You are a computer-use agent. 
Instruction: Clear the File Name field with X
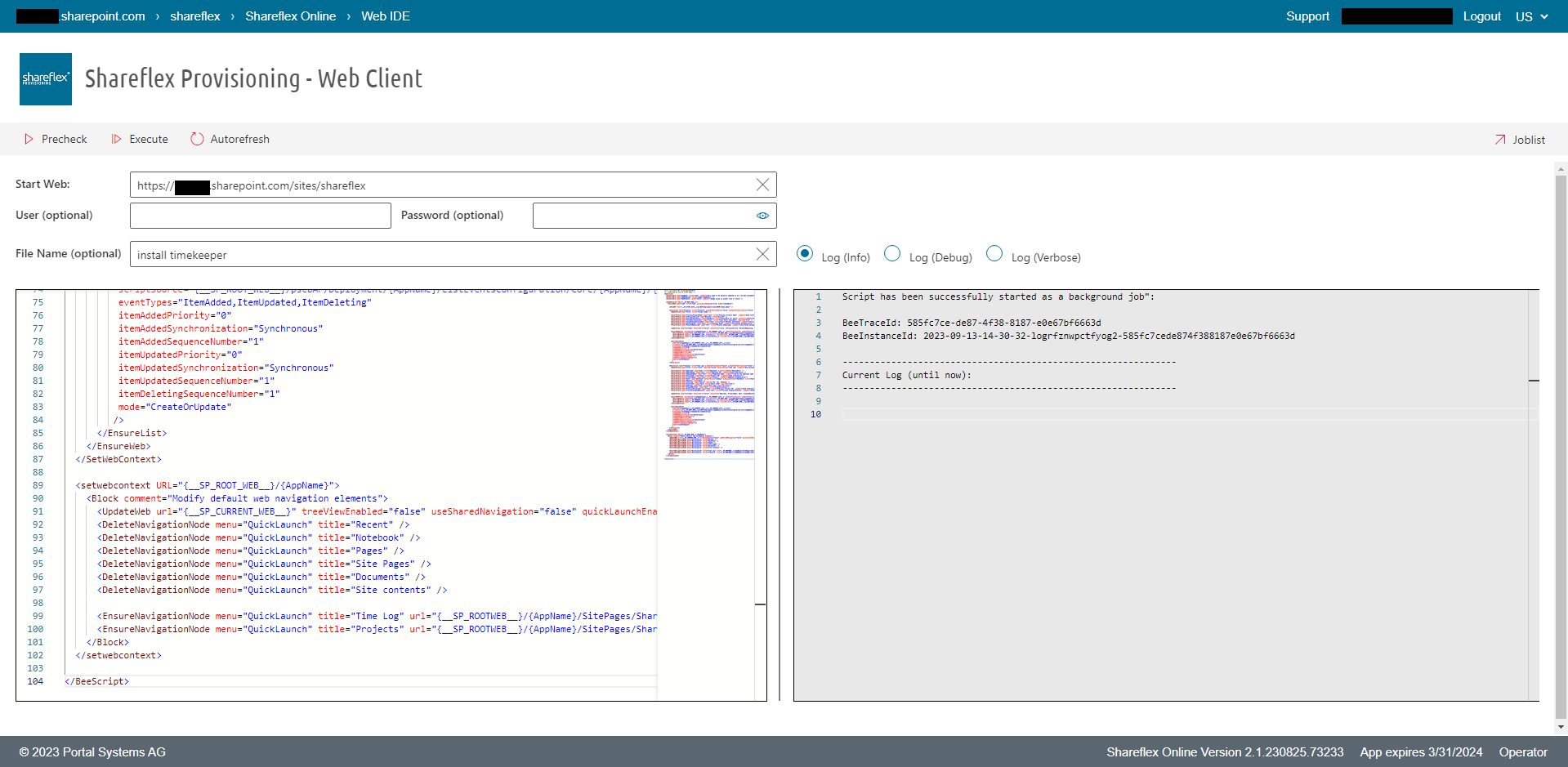pos(762,254)
